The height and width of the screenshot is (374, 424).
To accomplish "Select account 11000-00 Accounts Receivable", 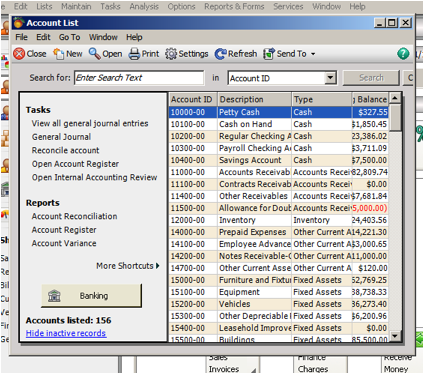I will 278,172.
